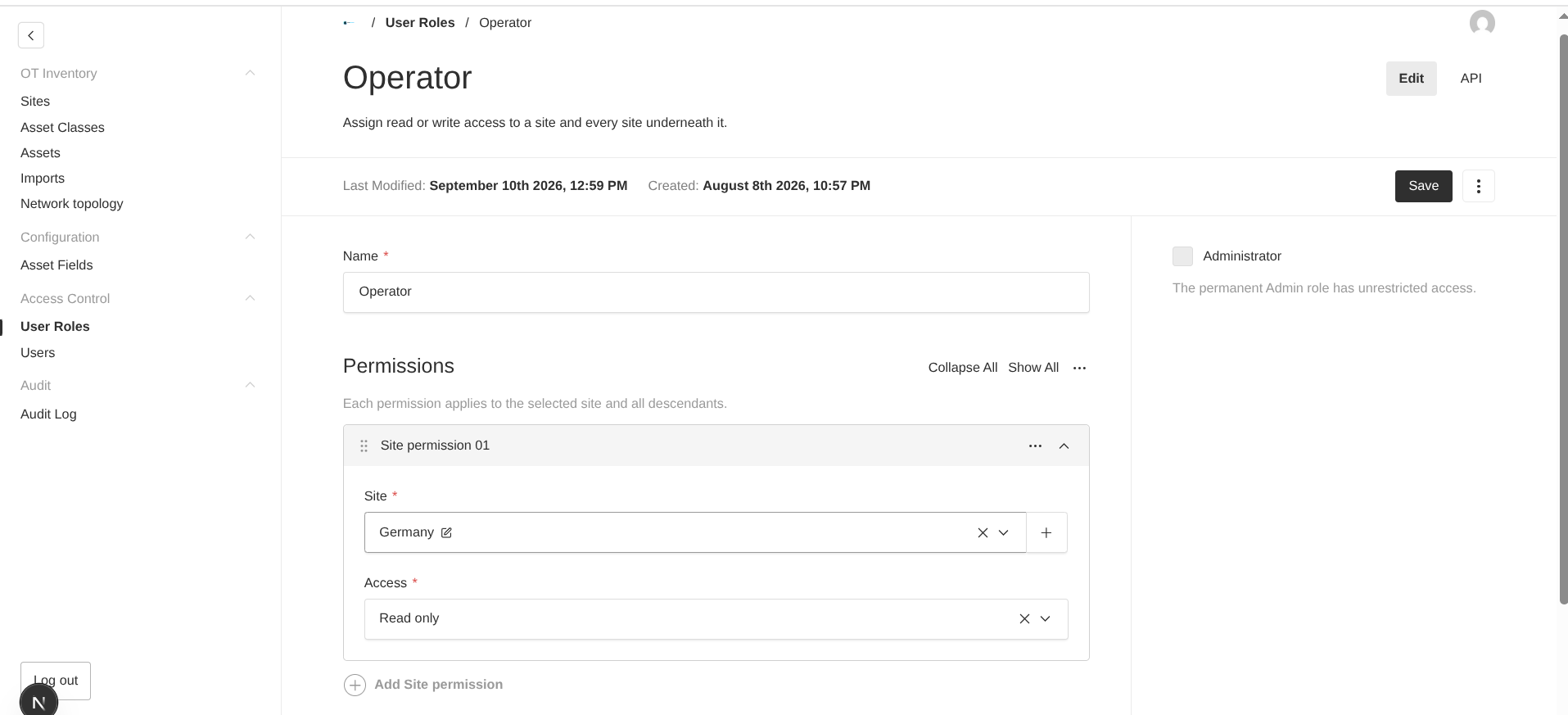Open the user account avatar
The width and height of the screenshot is (1568, 715).
(x=1482, y=23)
